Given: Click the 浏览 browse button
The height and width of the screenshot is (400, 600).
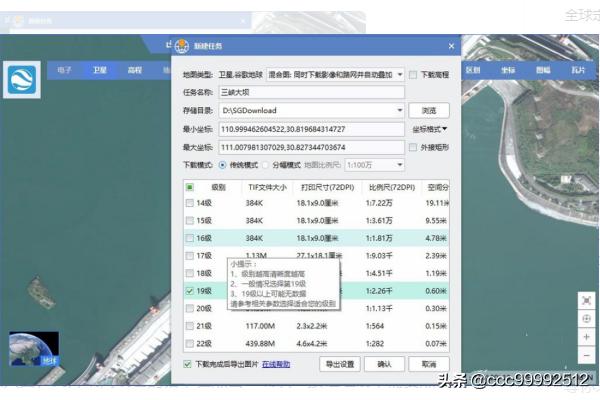Looking at the screenshot, I should [429, 110].
